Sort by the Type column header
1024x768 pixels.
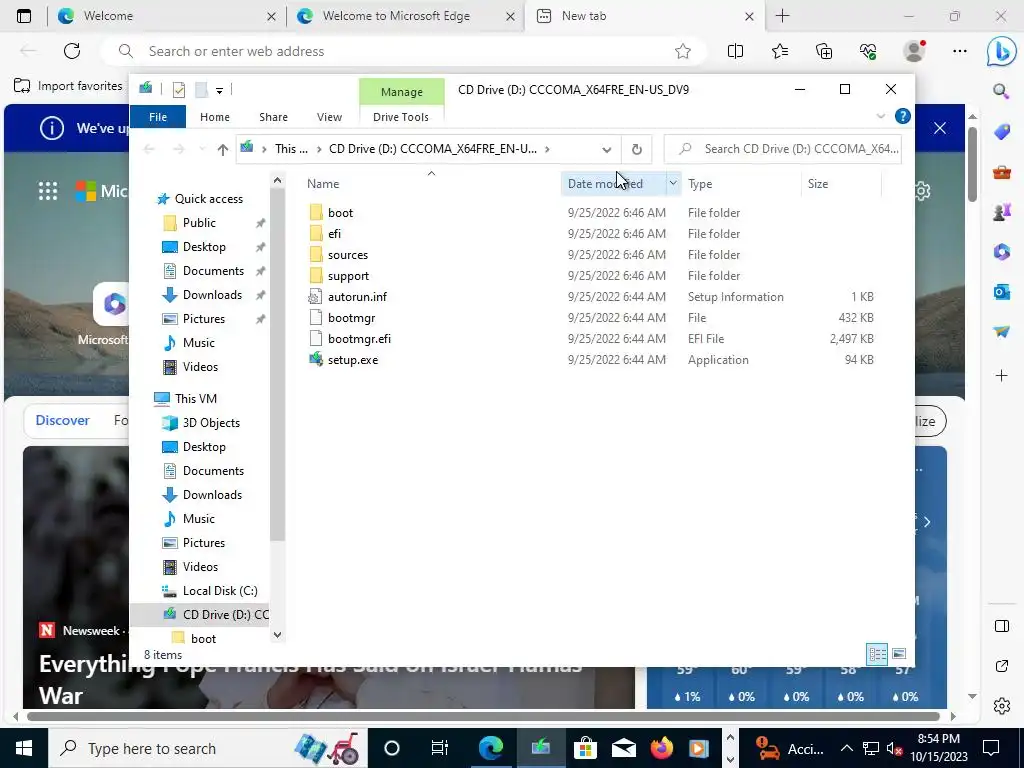click(x=741, y=184)
